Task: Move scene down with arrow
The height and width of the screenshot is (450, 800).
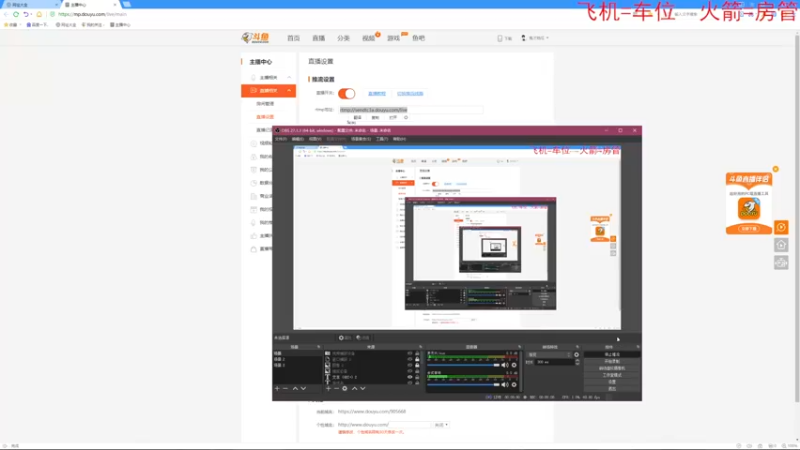Action: coord(303,389)
